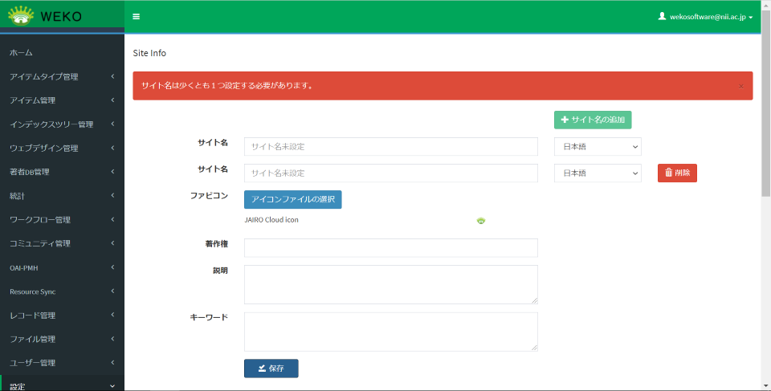Click the user profile icon in header
This screenshot has width=771, height=391.
(x=662, y=16)
